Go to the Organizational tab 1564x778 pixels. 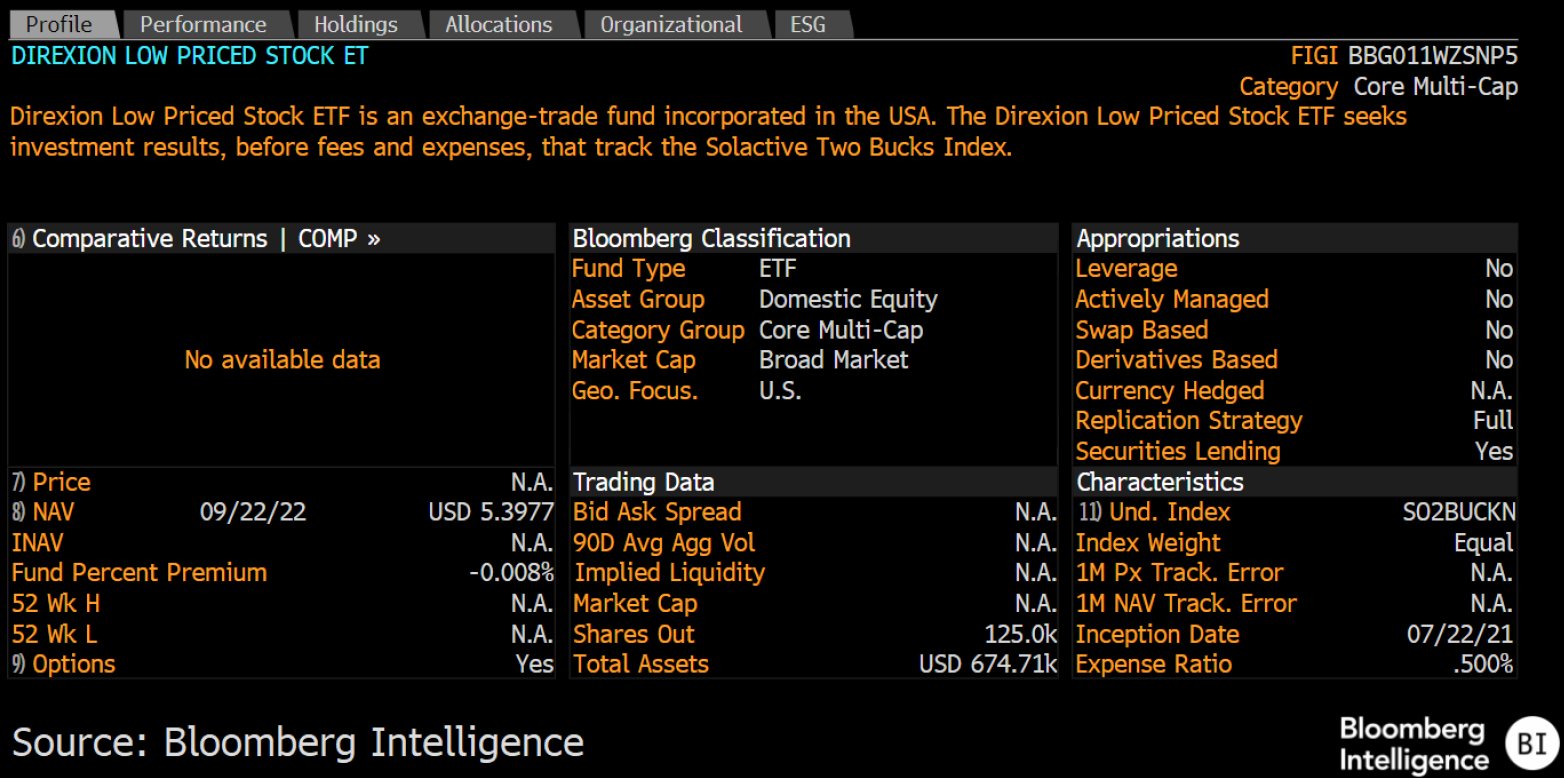pyautogui.click(x=671, y=25)
